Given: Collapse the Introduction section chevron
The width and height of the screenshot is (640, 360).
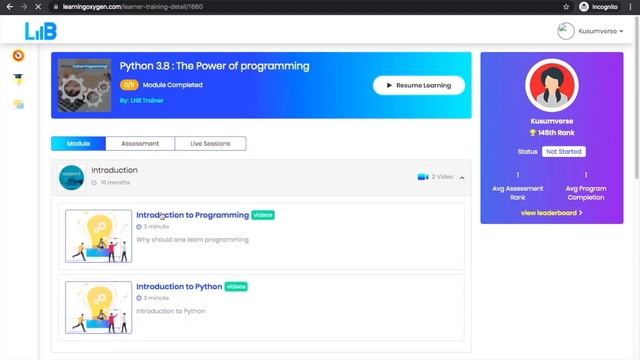Looking at the screenshot, I should (x=462, y=178).
